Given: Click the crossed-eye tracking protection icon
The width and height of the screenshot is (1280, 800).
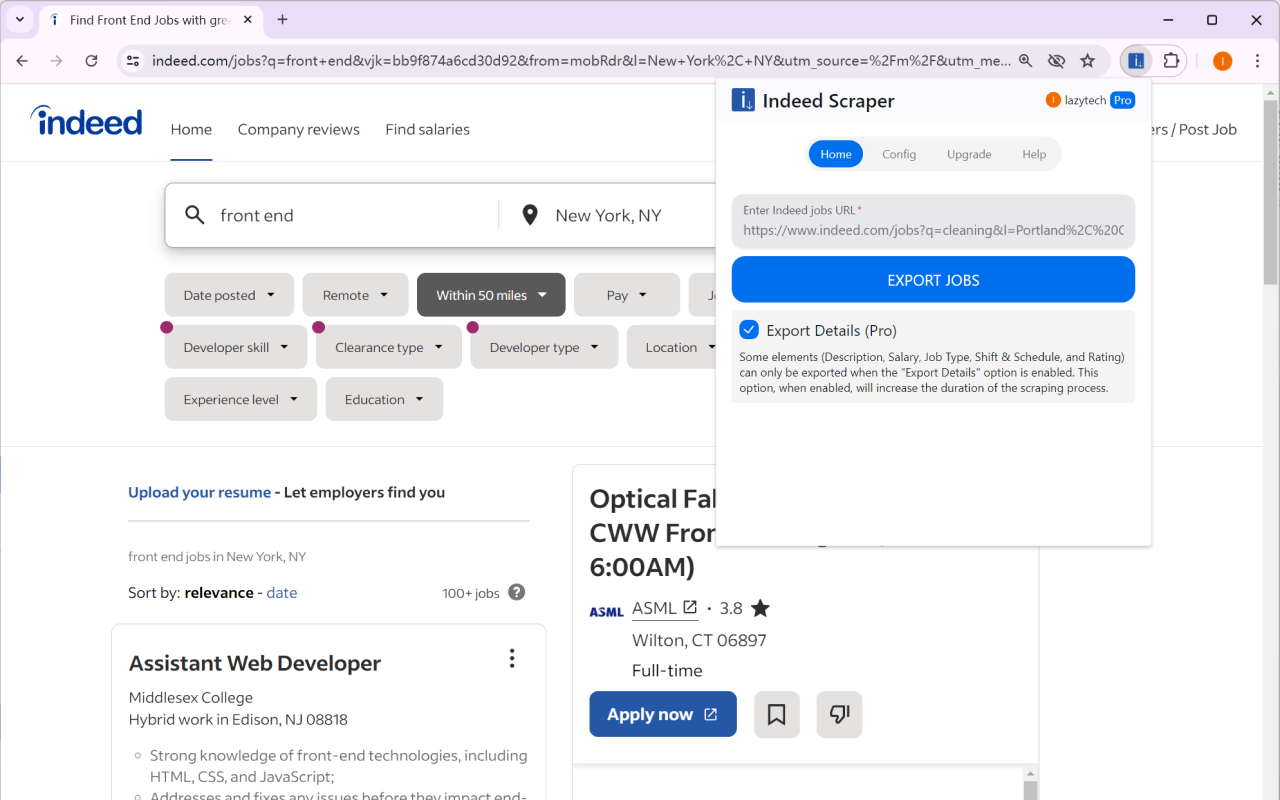Looking at the screenshot, I should (1056, 61).
